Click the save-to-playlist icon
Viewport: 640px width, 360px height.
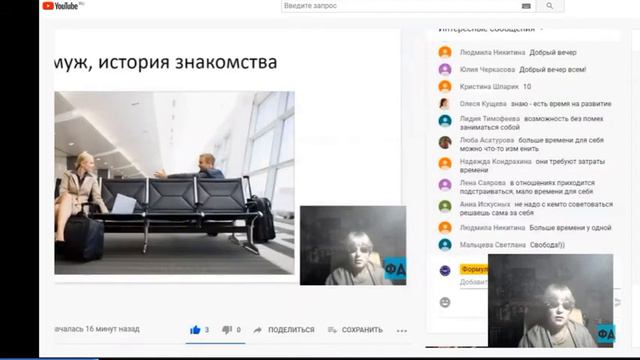(332, 330)
